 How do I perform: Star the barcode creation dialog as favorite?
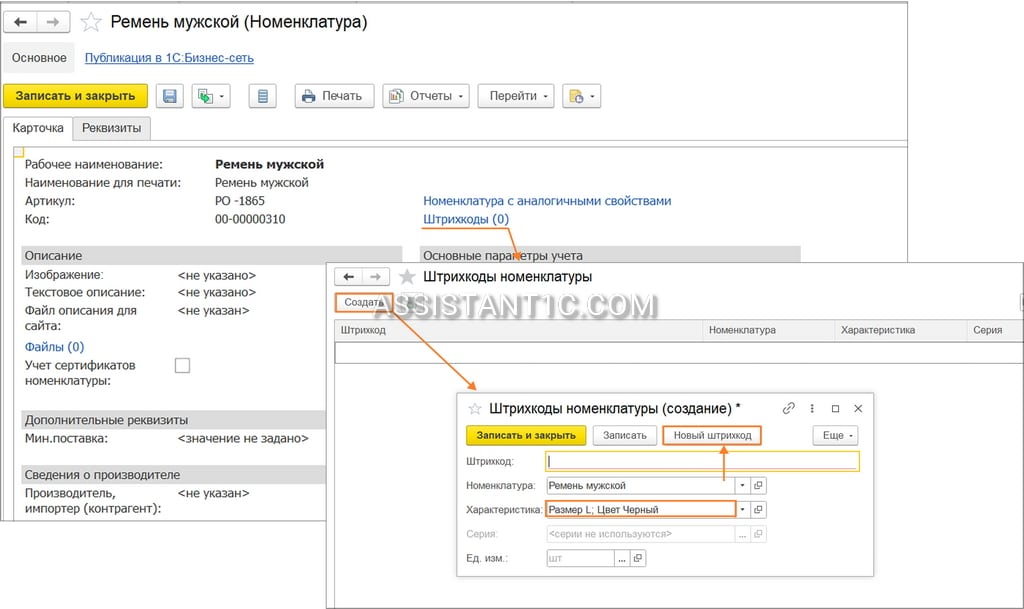(x=475, y=409)
